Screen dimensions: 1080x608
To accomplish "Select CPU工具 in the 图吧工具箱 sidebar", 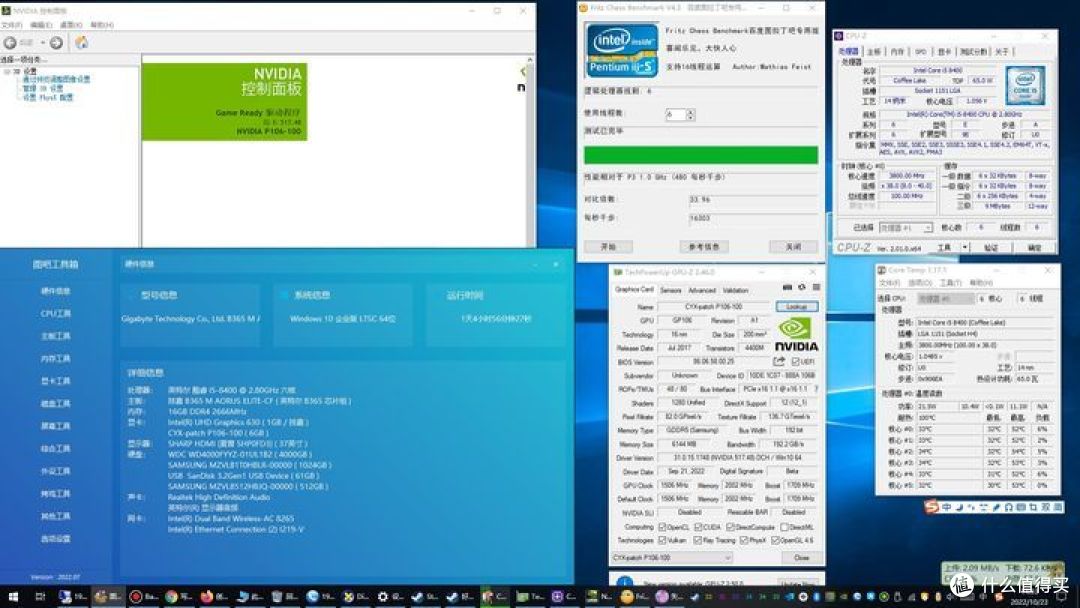I will [56, 314].
